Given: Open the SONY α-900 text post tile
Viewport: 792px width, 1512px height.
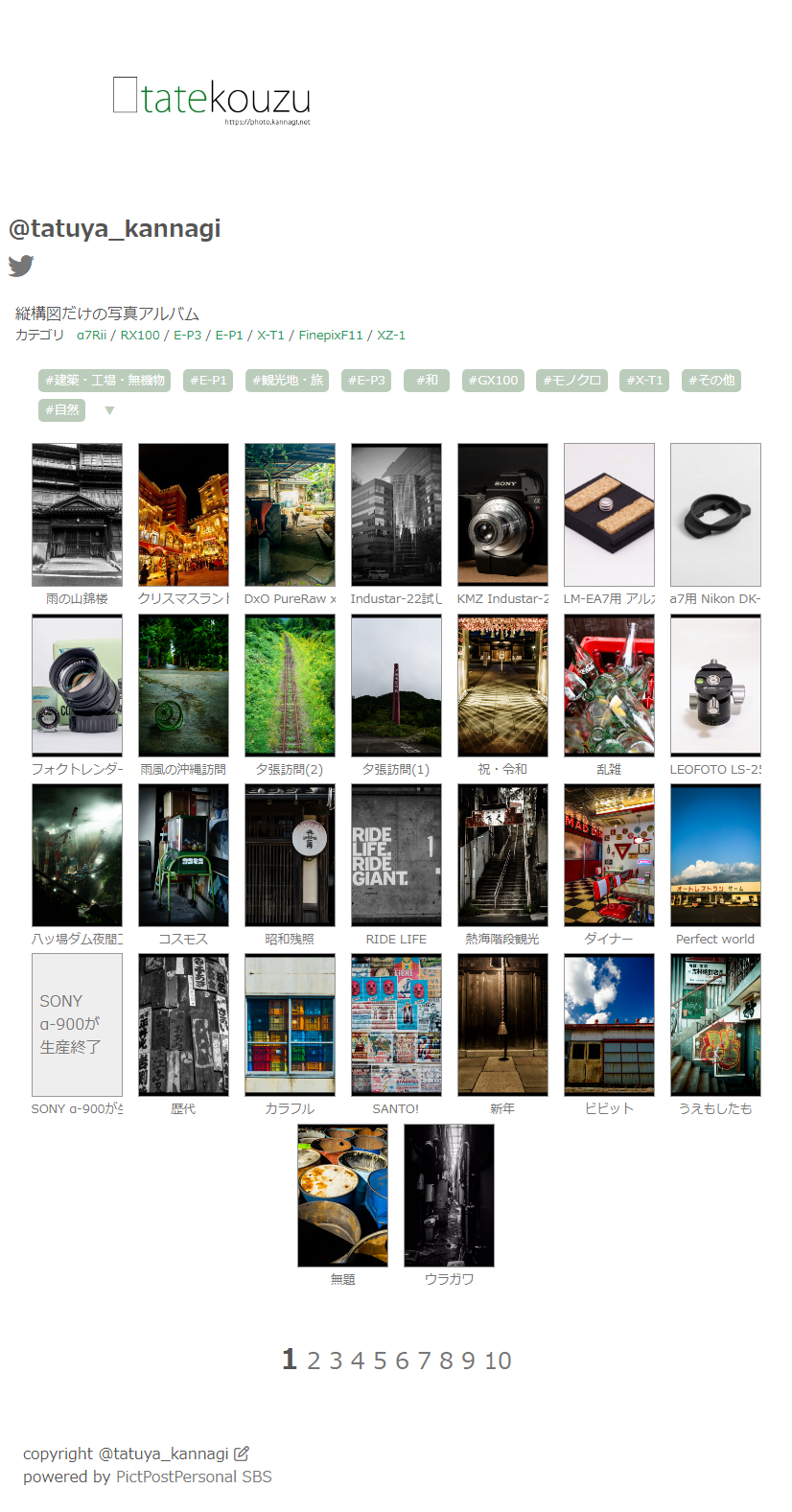Looking at the screenshot, I should click(x=77, y=1024).
